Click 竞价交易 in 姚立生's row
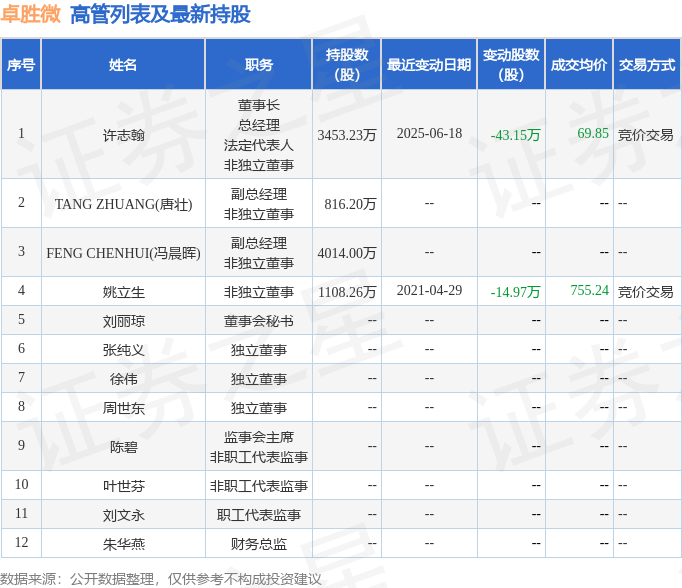Viewport: 682px width, 588px height. point(645,292)
